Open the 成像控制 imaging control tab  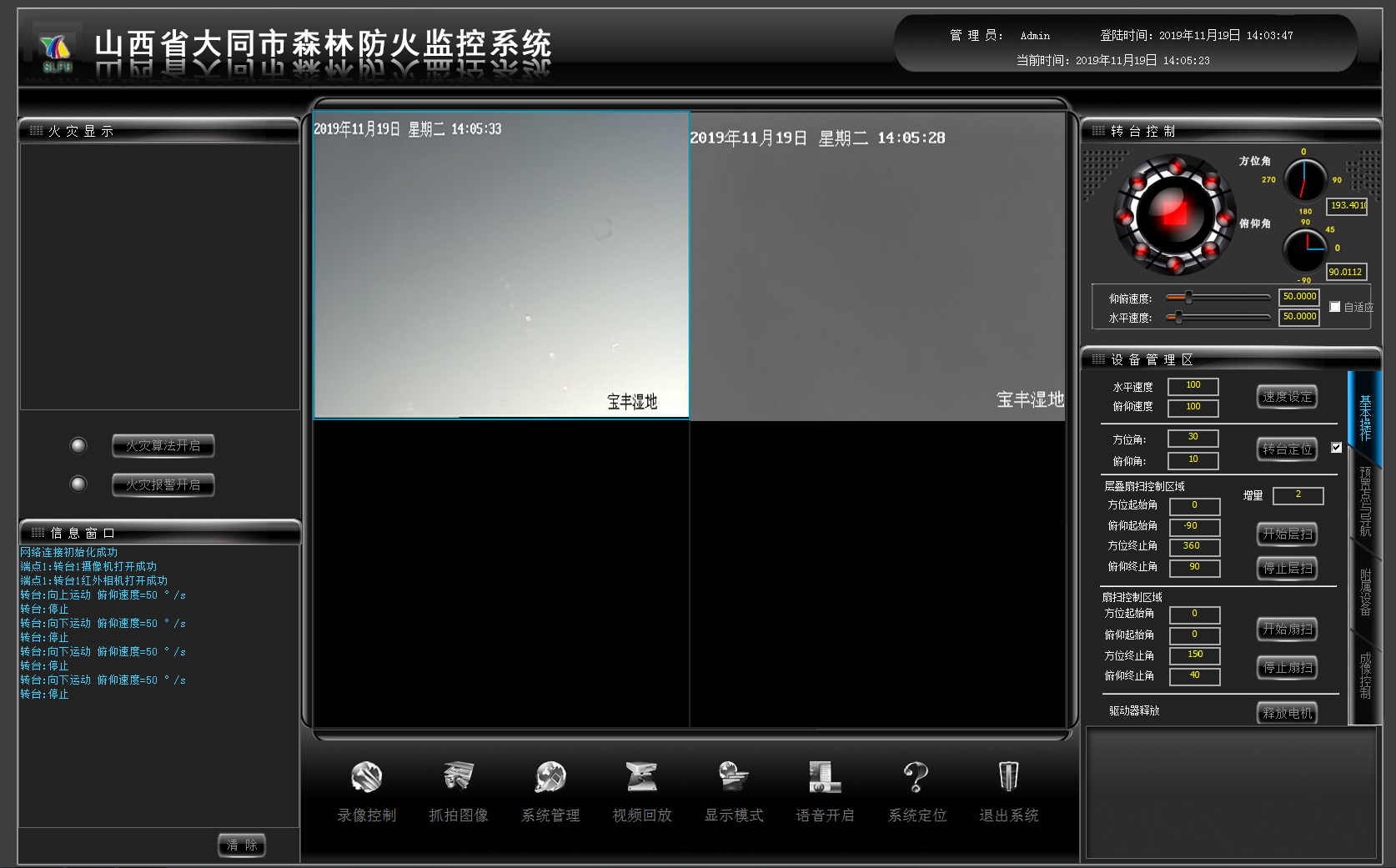[1365, 675]
